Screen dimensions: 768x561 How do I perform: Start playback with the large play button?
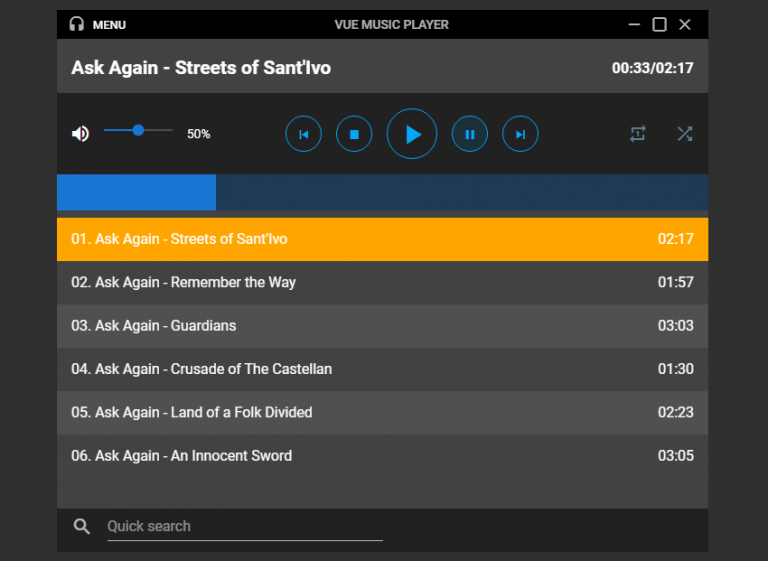tap(412, 134)
